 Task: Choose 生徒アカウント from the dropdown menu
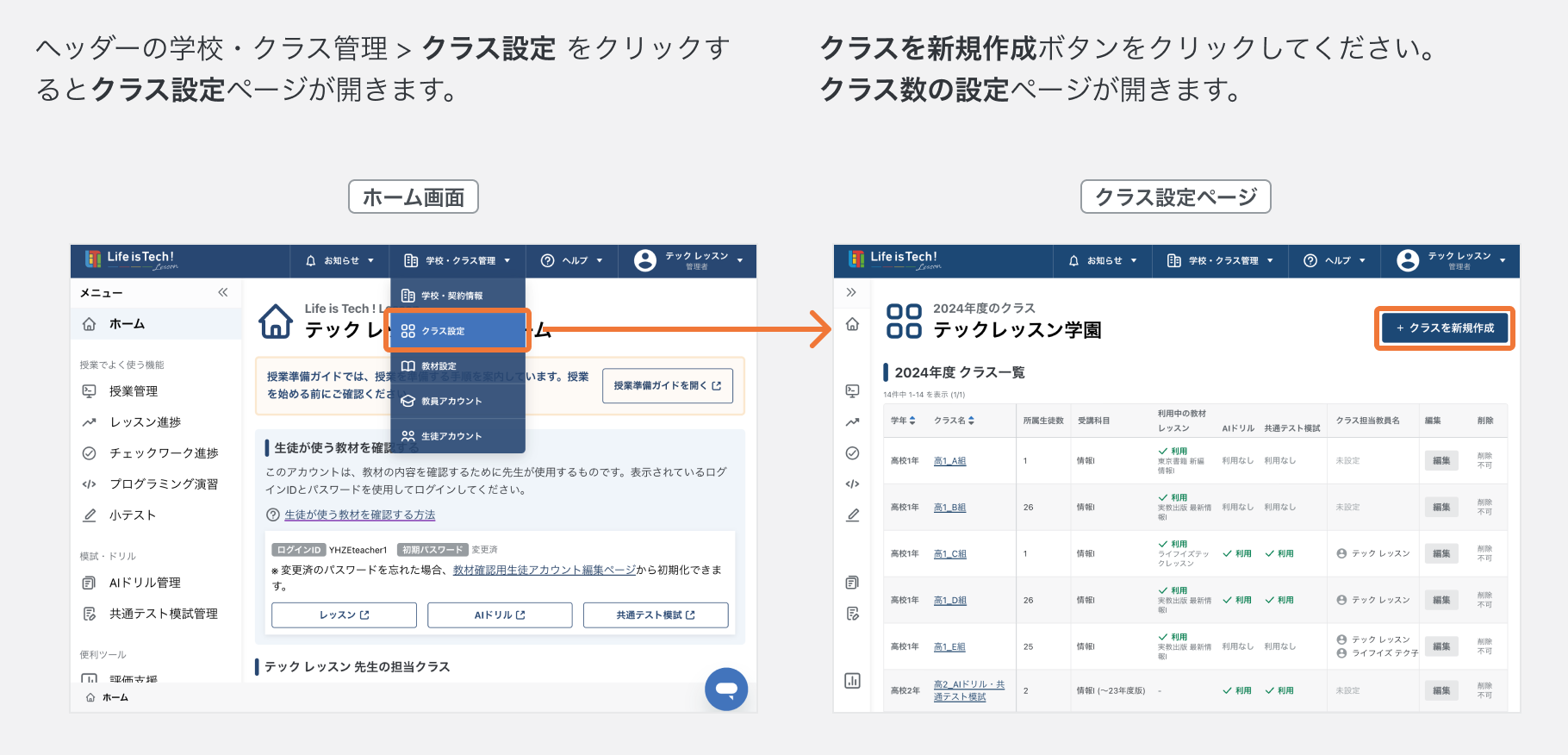click(x=457, y=436)
